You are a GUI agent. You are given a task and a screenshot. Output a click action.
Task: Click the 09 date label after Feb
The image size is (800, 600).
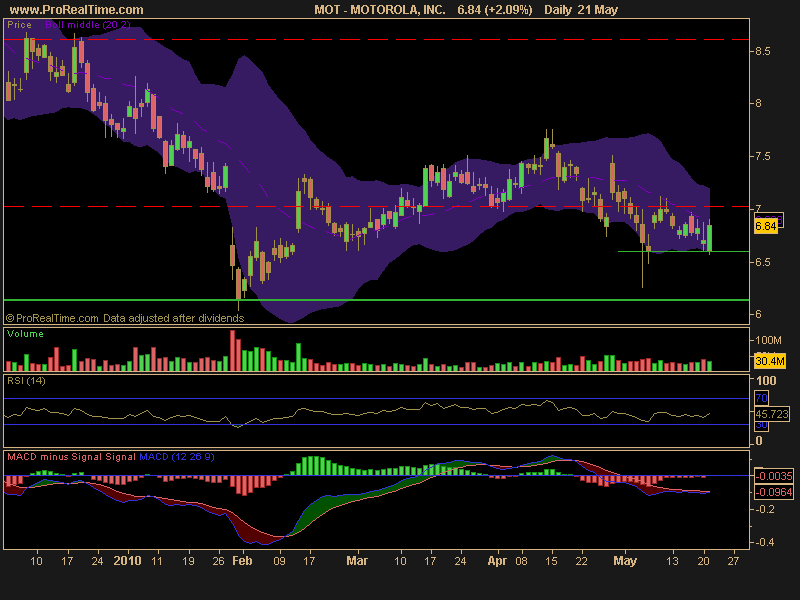tap(279, 561)
